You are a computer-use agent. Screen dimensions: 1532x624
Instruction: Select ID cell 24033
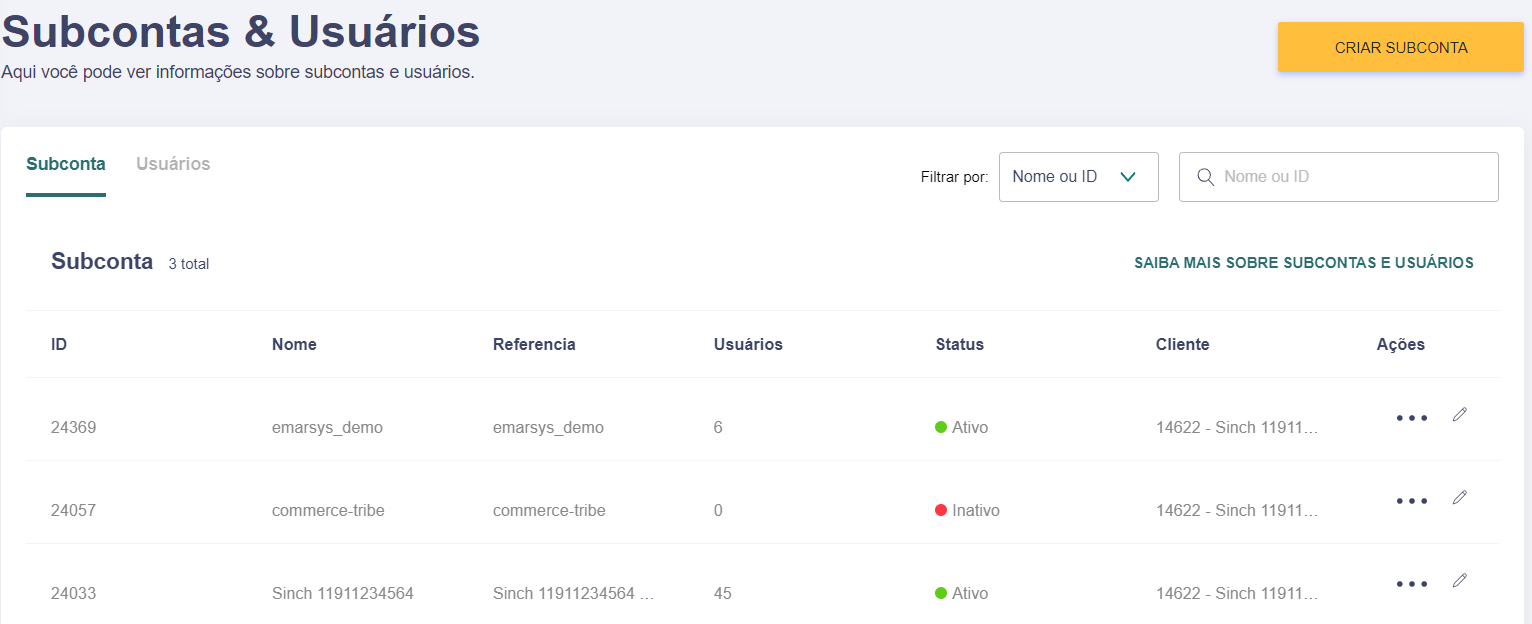pos(73,593)
